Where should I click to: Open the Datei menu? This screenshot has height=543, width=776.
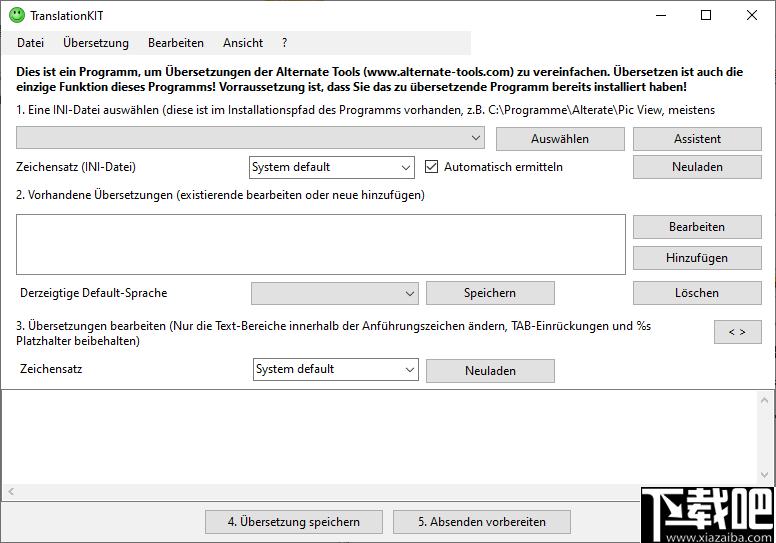[x=30, y=43]
